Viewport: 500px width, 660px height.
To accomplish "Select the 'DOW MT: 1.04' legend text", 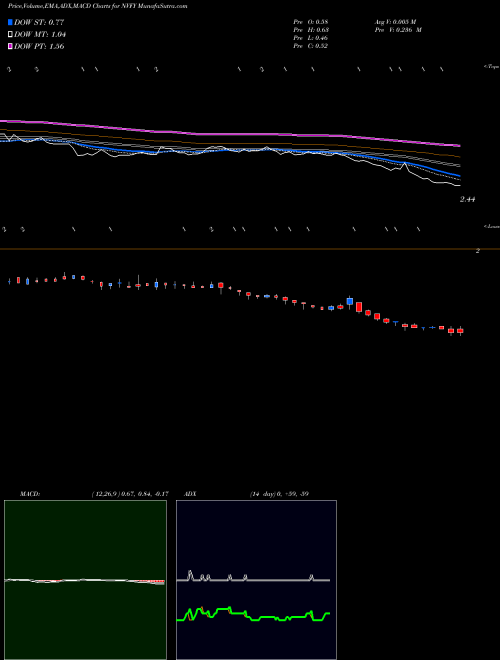I will 40,35.
